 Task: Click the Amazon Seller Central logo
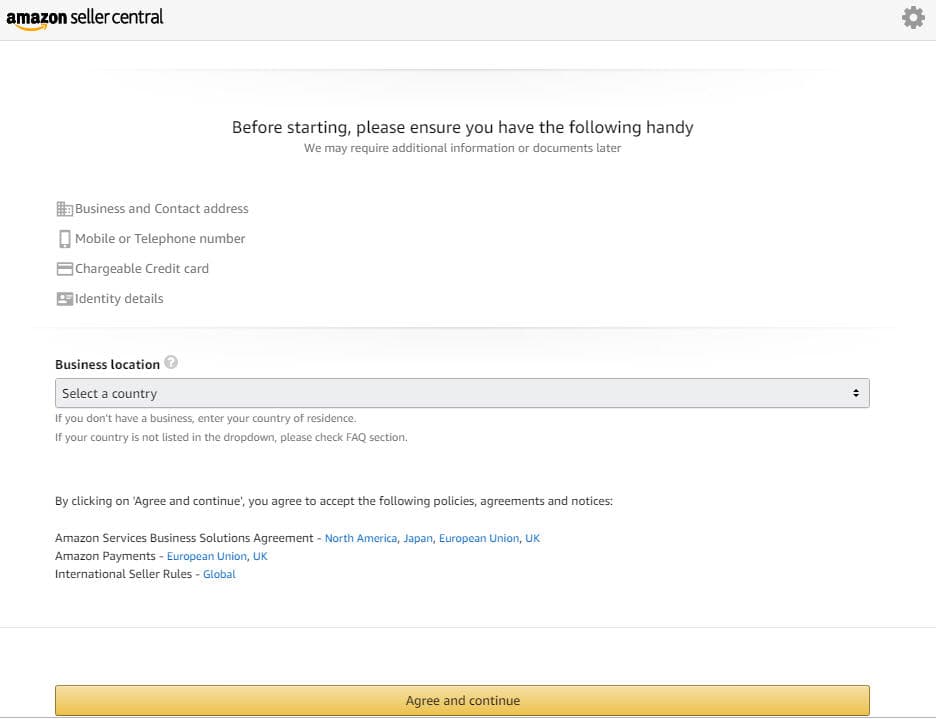85,18
